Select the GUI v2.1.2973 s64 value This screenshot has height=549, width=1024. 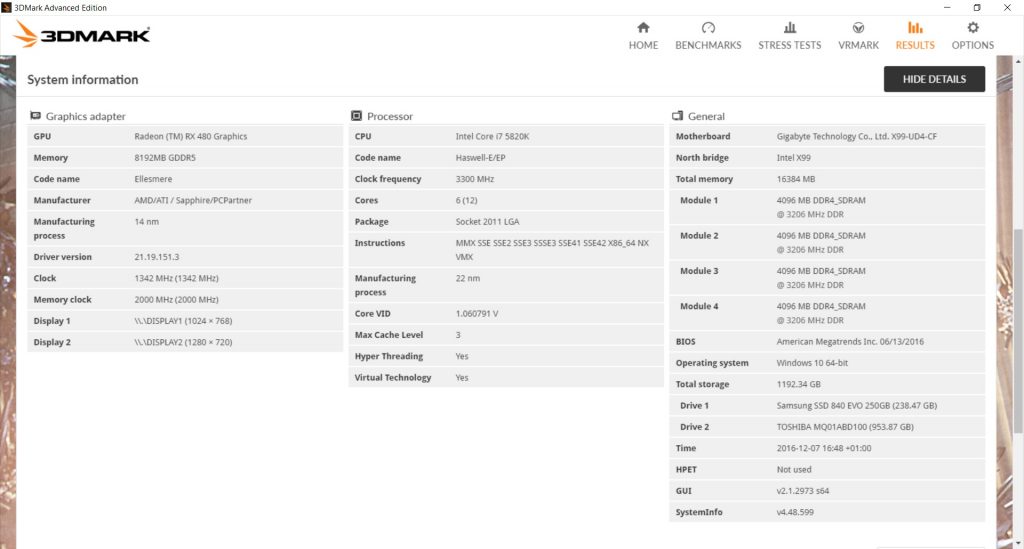pos(803,491)
